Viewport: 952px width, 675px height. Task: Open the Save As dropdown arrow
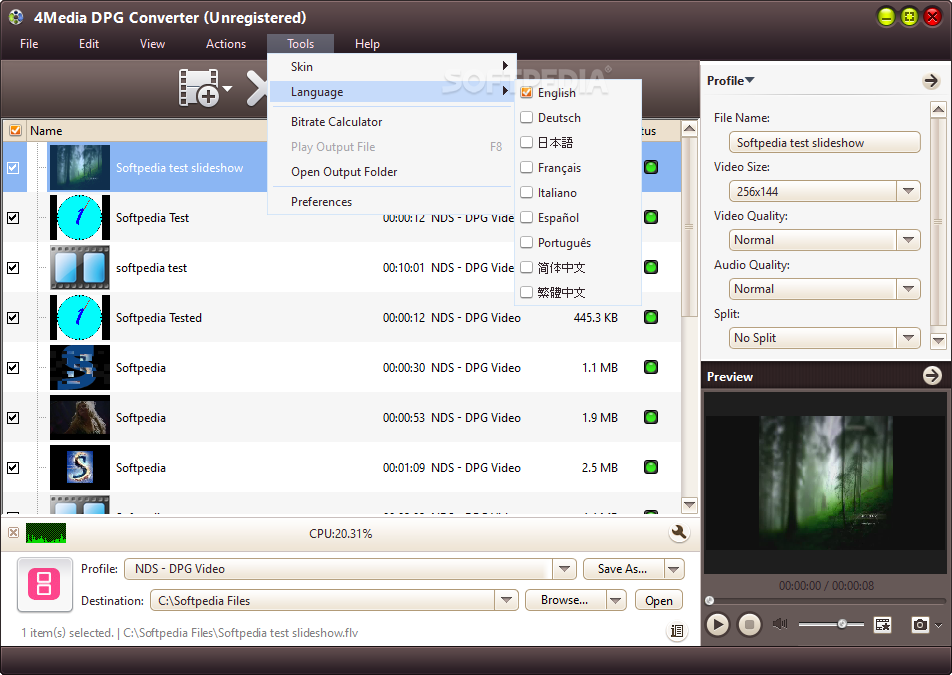point(674,569)
